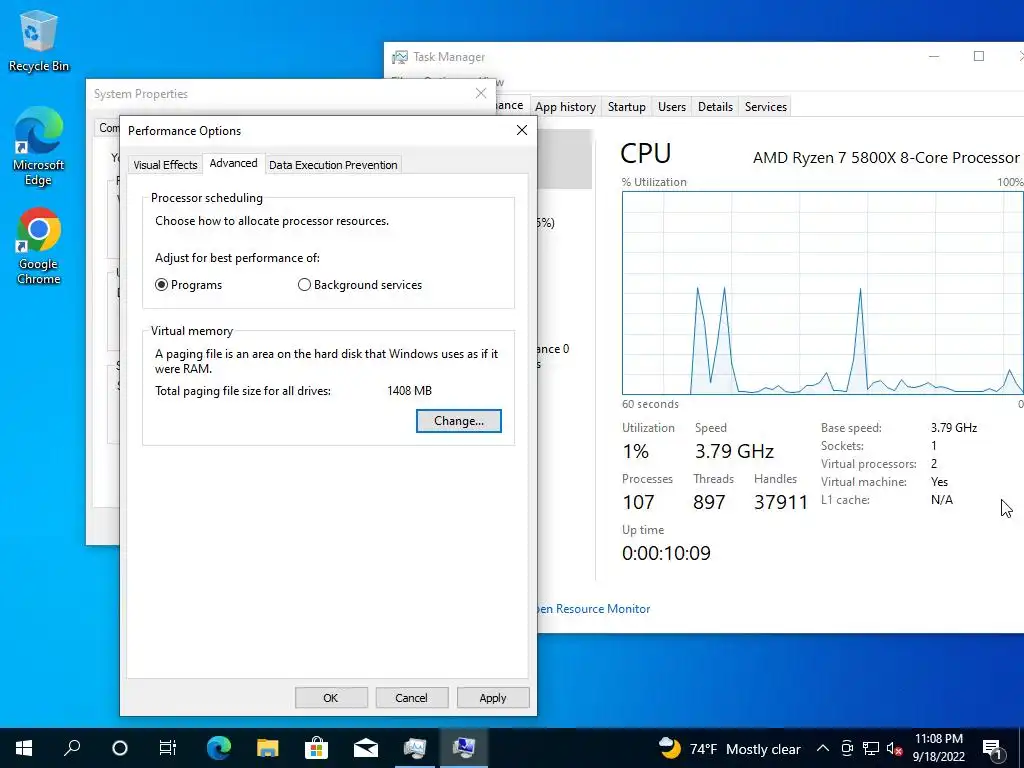Click Apply in Performance Options

point(492,697)
